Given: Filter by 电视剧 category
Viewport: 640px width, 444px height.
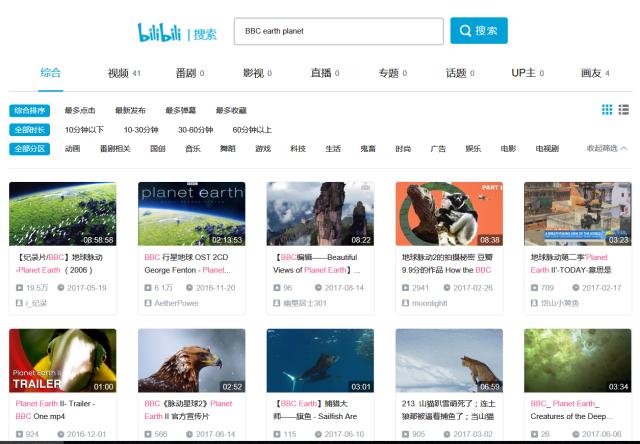Looking at the screenshot, I should (x=547, y=149).
